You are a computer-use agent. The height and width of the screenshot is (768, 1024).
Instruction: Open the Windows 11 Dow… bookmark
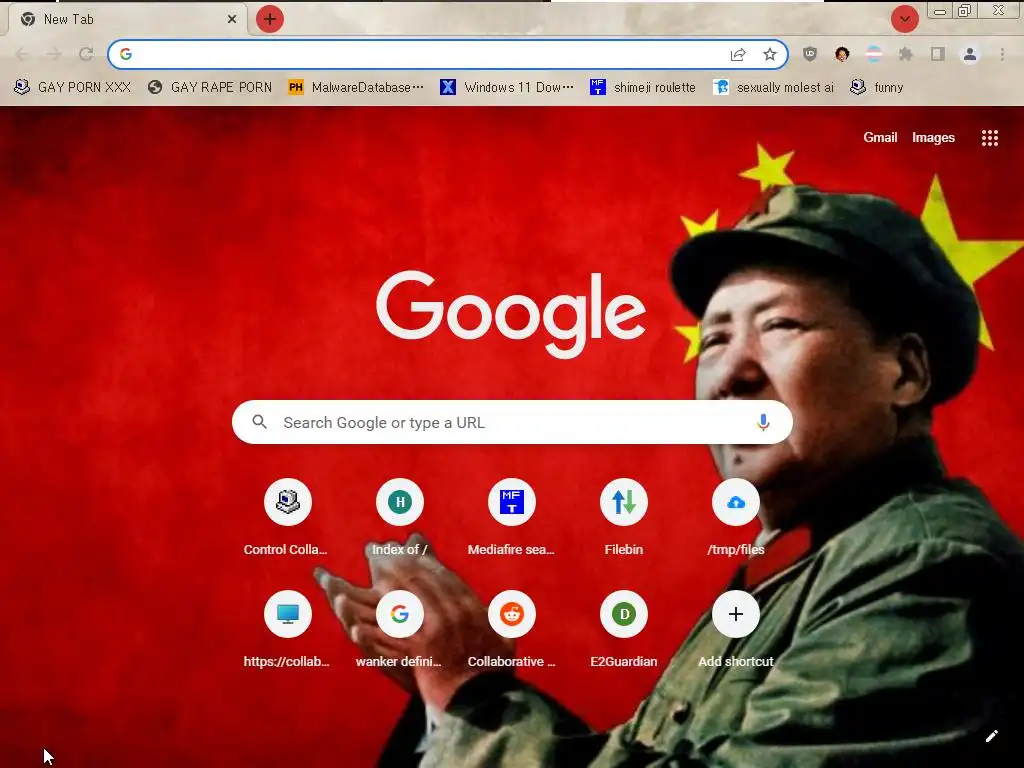(507, 87)
